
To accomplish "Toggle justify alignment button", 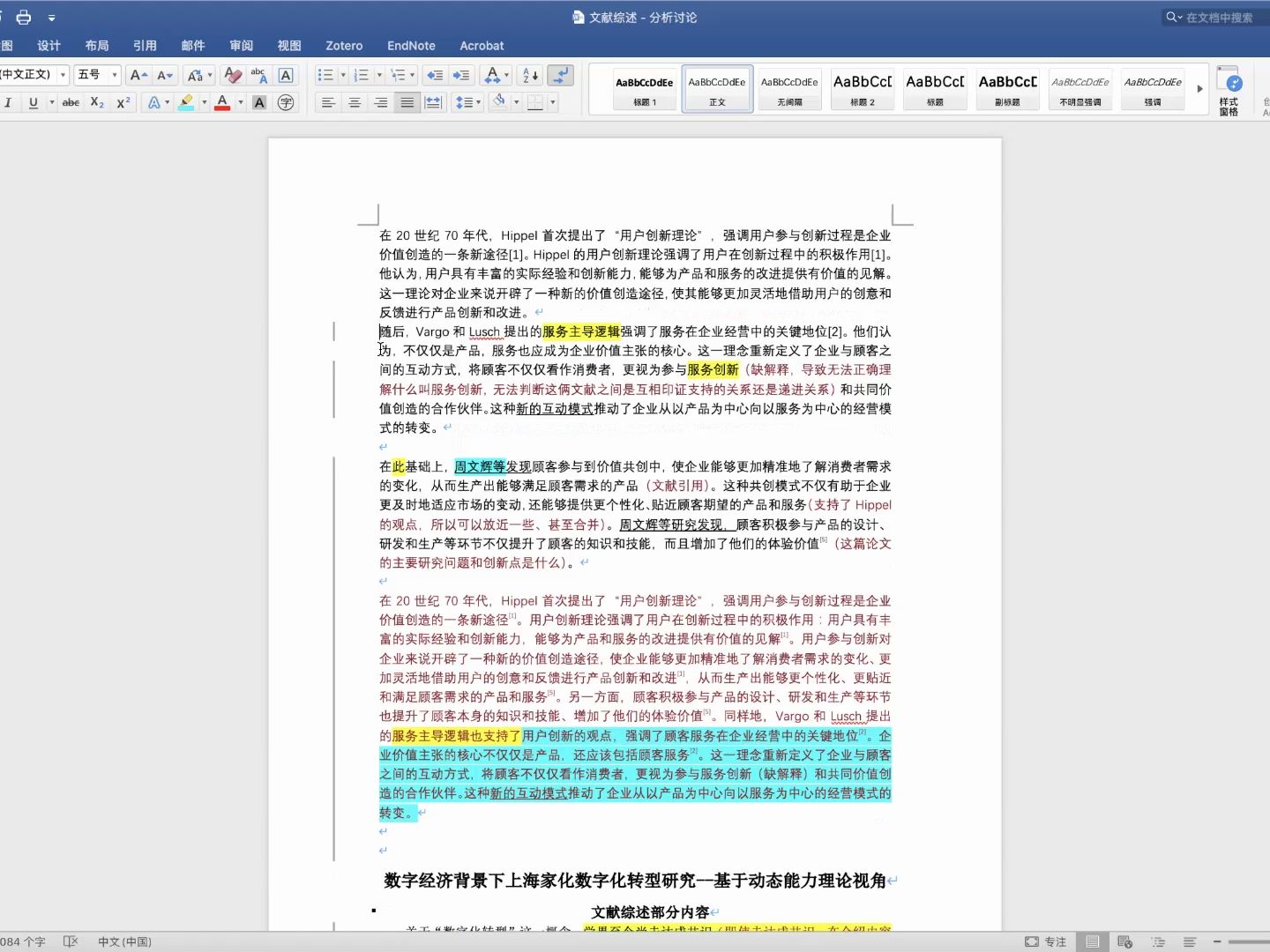I will pos(407,102).
